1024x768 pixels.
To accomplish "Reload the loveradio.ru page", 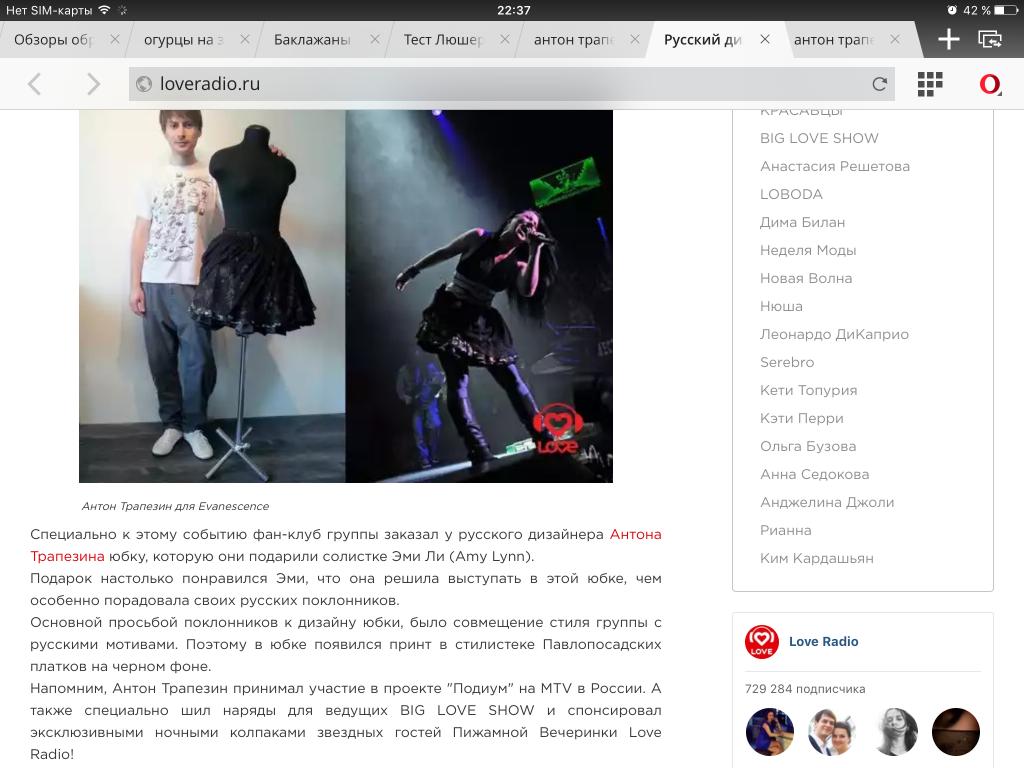I will (x=880, y=84).
